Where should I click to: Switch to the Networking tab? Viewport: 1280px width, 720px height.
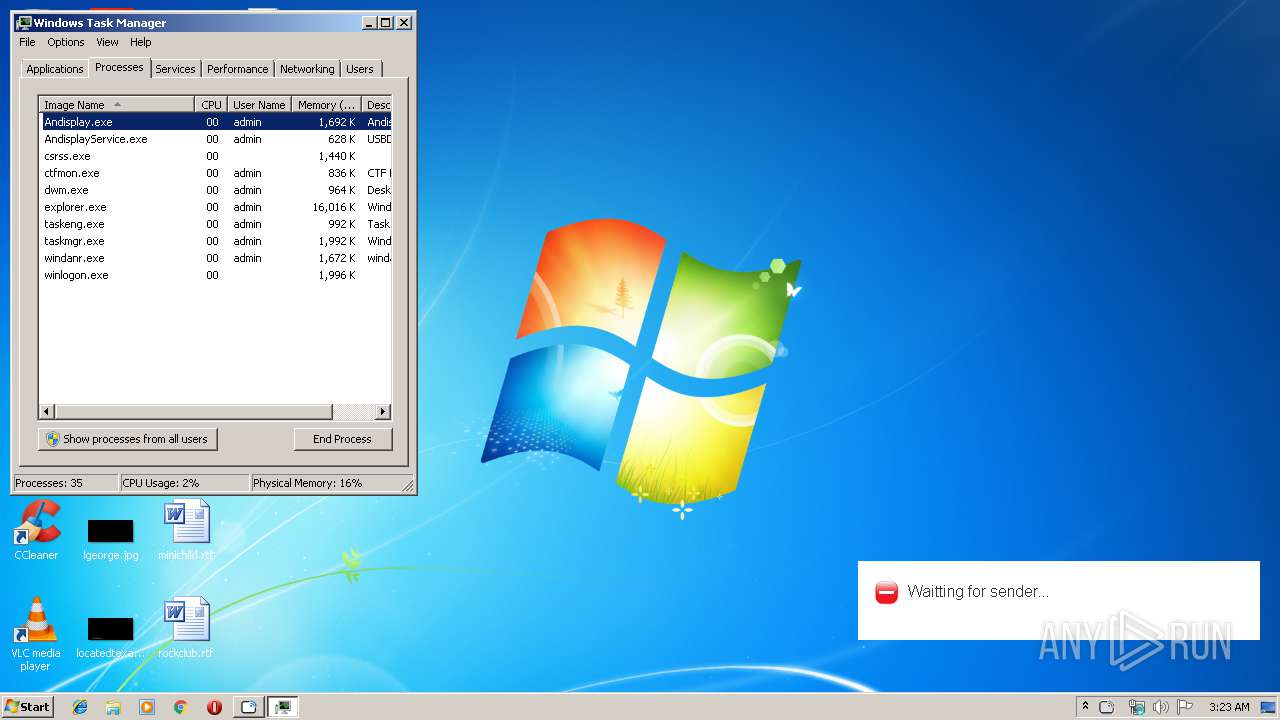point(307,69)
